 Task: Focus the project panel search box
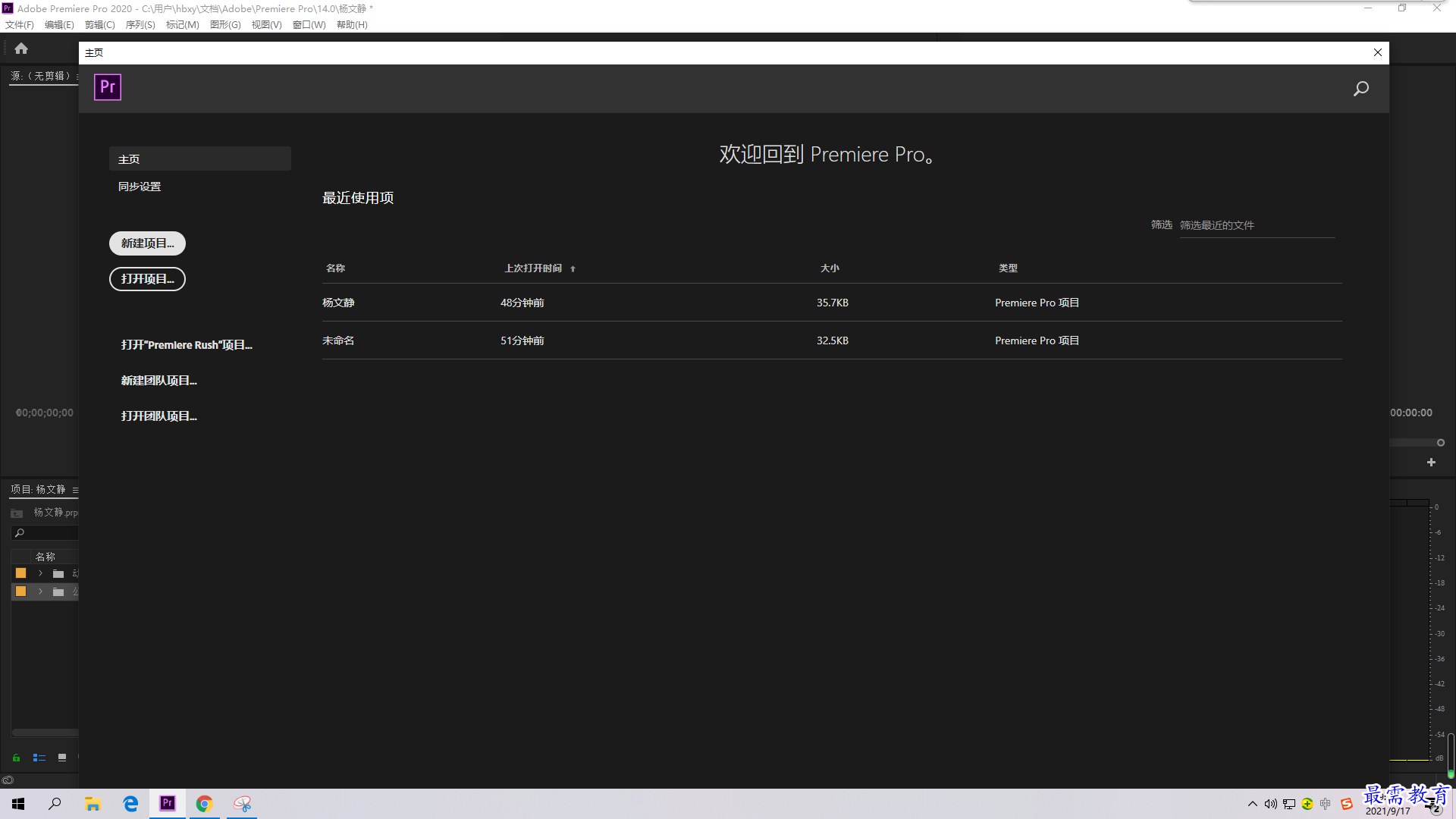[x=45, y=533]
